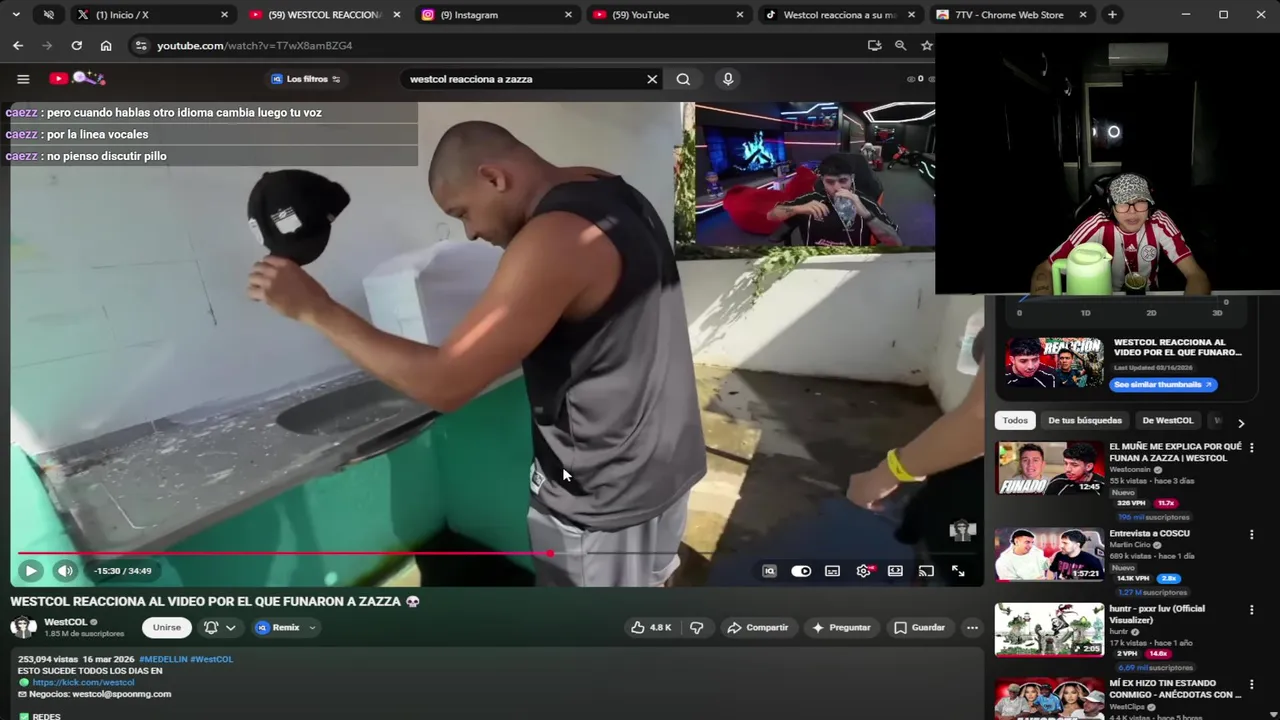This screenshot has width=1280, height=720.
Task: Open WestCOL channel name link
Action: click(66, 622)
